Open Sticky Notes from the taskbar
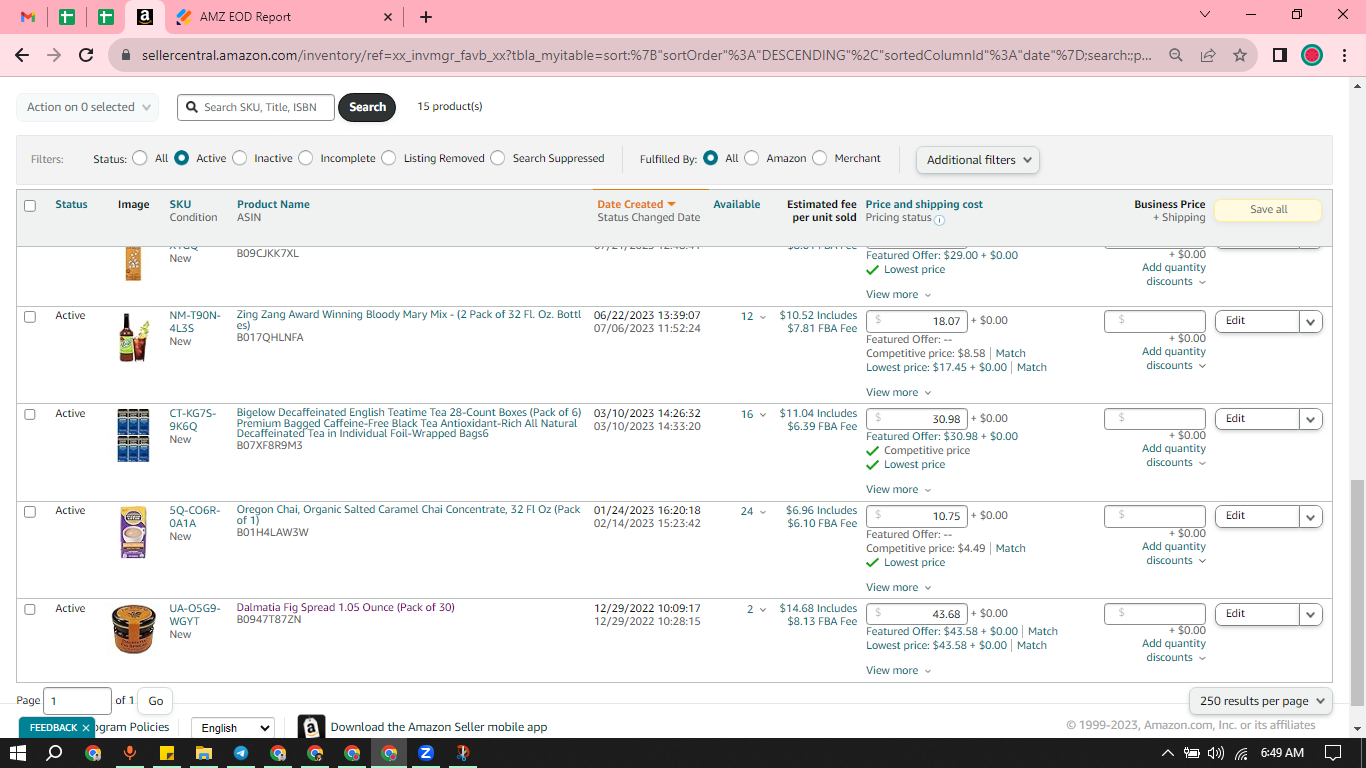Screen dimensions: 1366x768 (167, 753)
